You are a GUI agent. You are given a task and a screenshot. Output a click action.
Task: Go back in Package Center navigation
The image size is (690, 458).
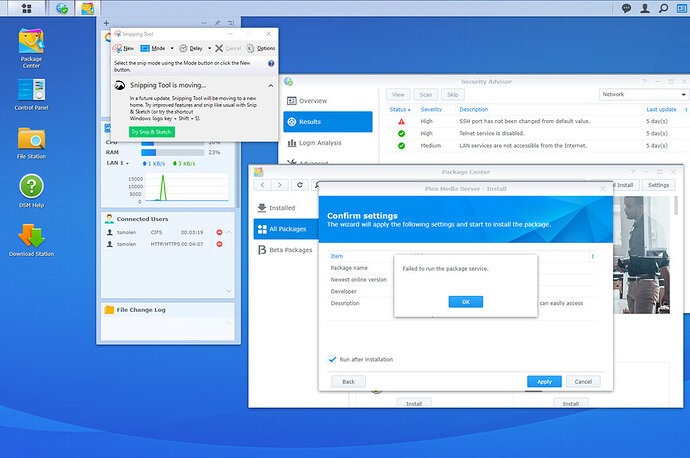point(263,185)
